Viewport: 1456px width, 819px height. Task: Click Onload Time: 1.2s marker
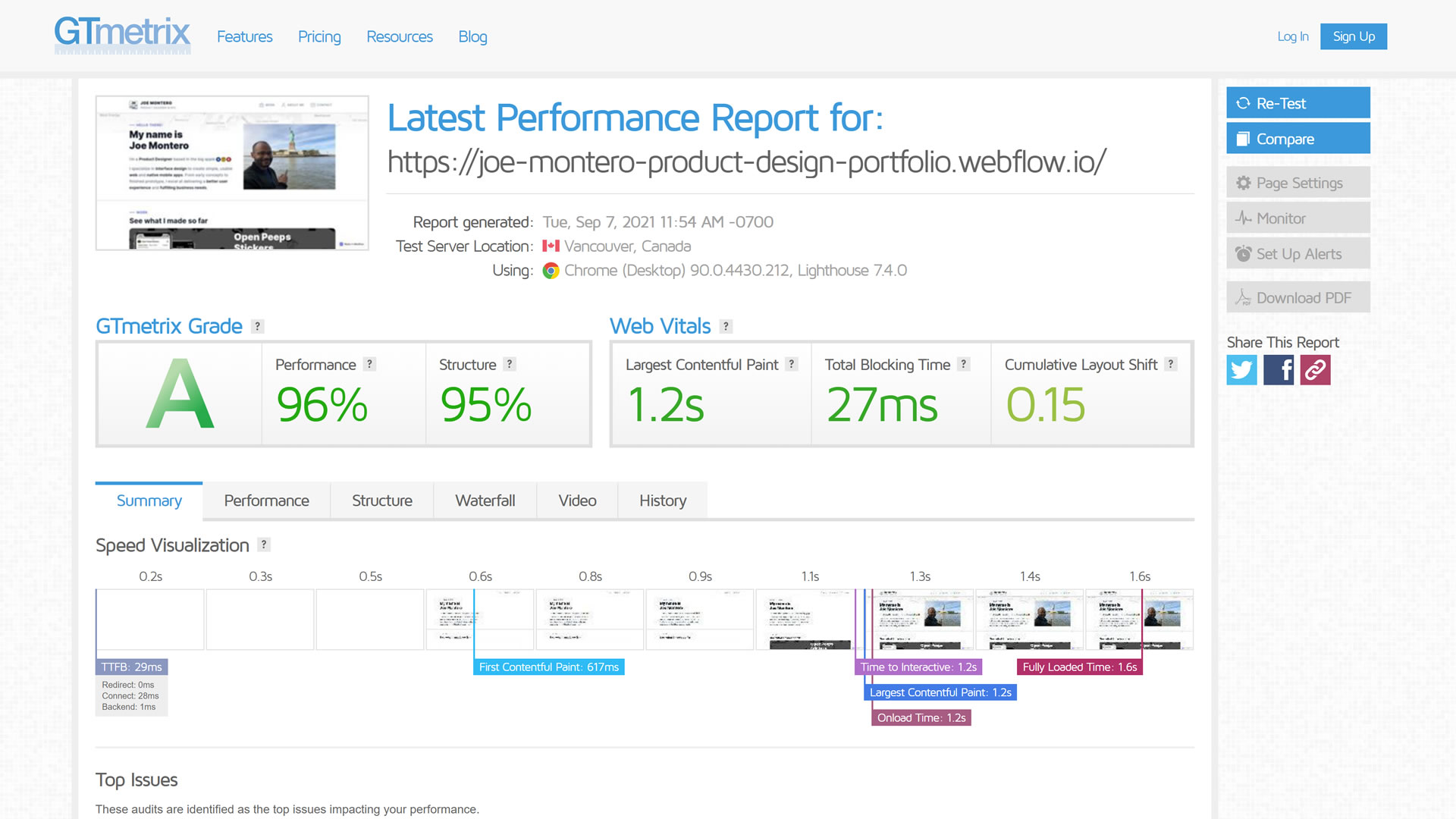coord(921,718)
